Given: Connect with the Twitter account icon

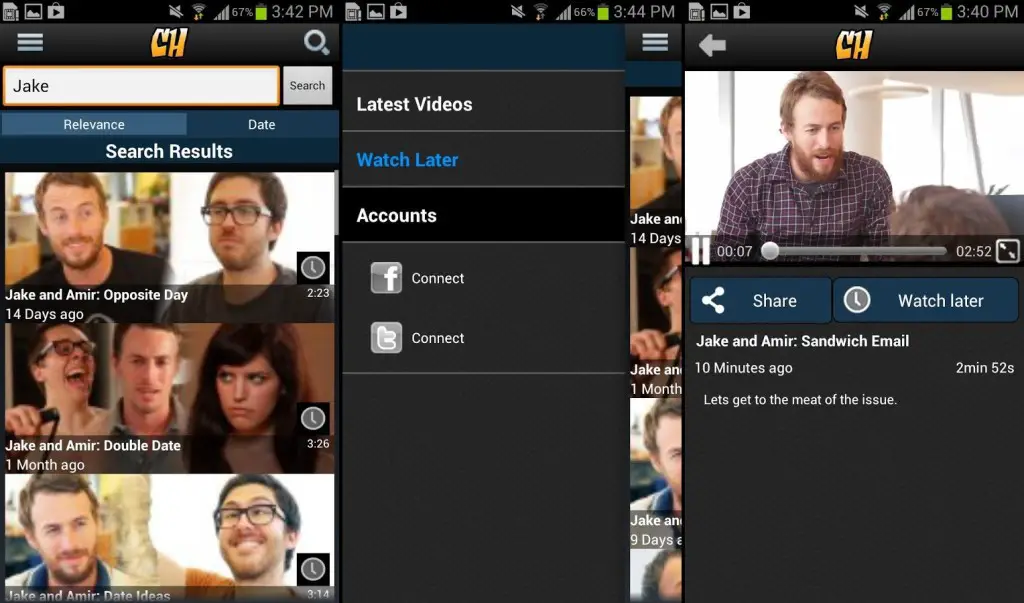Looking at the screenshot, I should tap(386, 338).
